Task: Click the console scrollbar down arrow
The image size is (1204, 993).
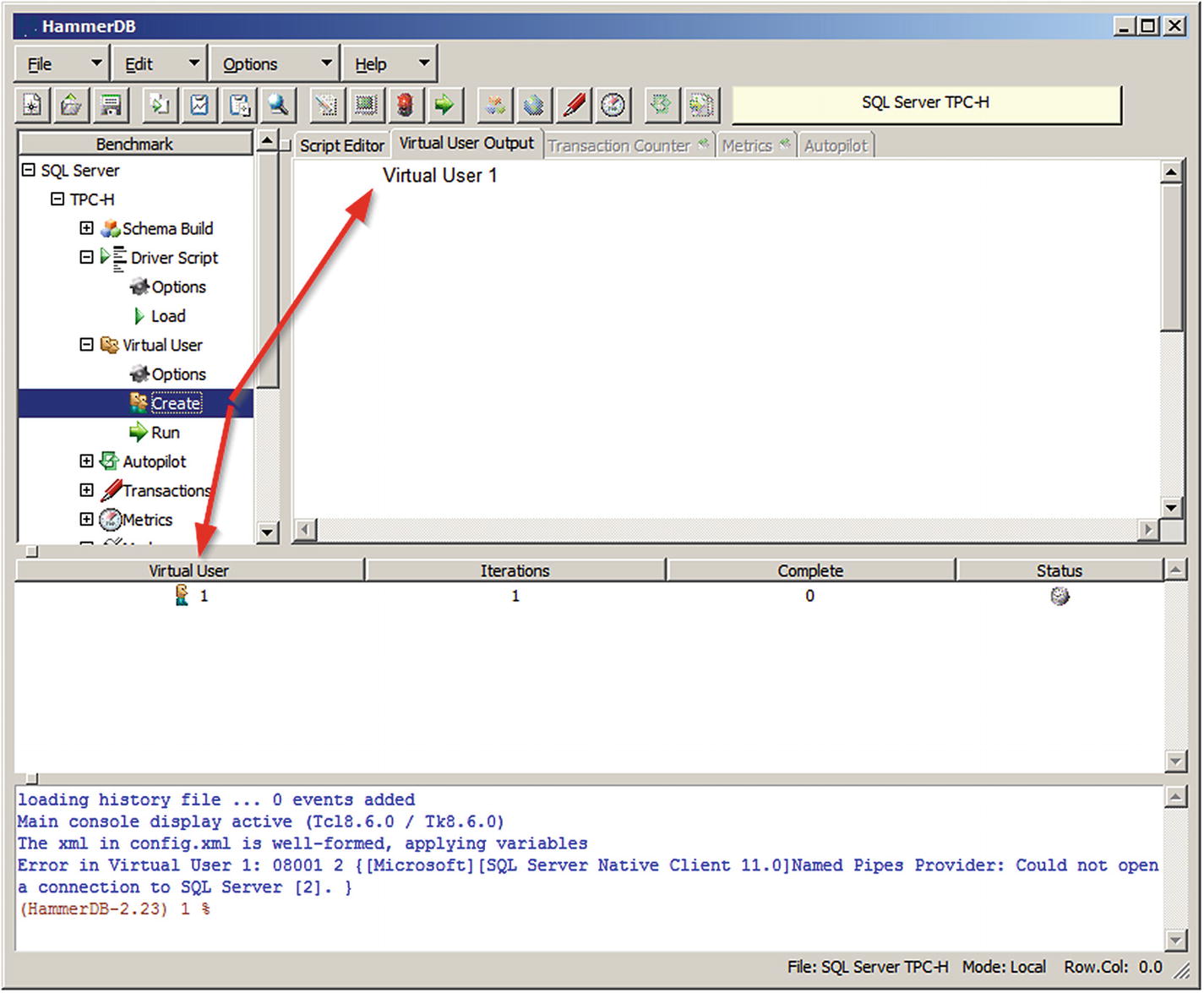Action: (x=1175, y=939)
